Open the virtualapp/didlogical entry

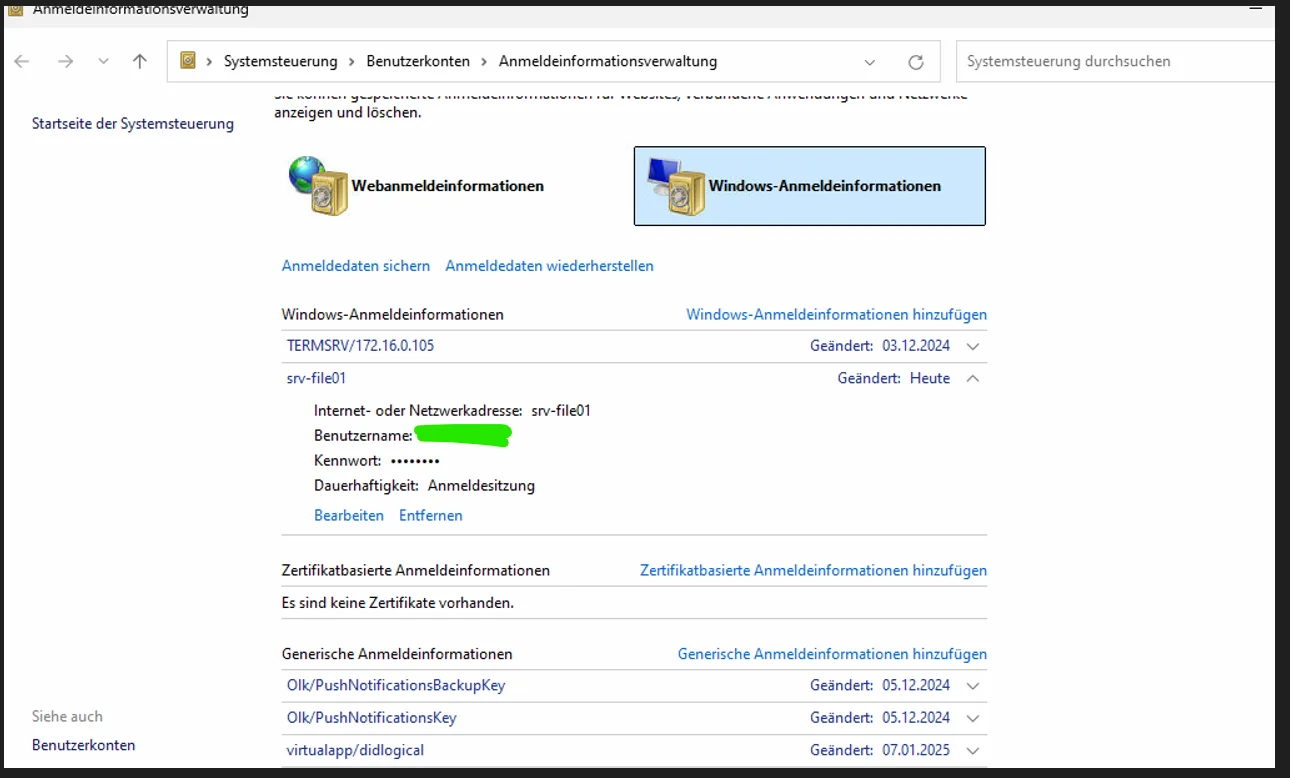click(x=355, y=750)
